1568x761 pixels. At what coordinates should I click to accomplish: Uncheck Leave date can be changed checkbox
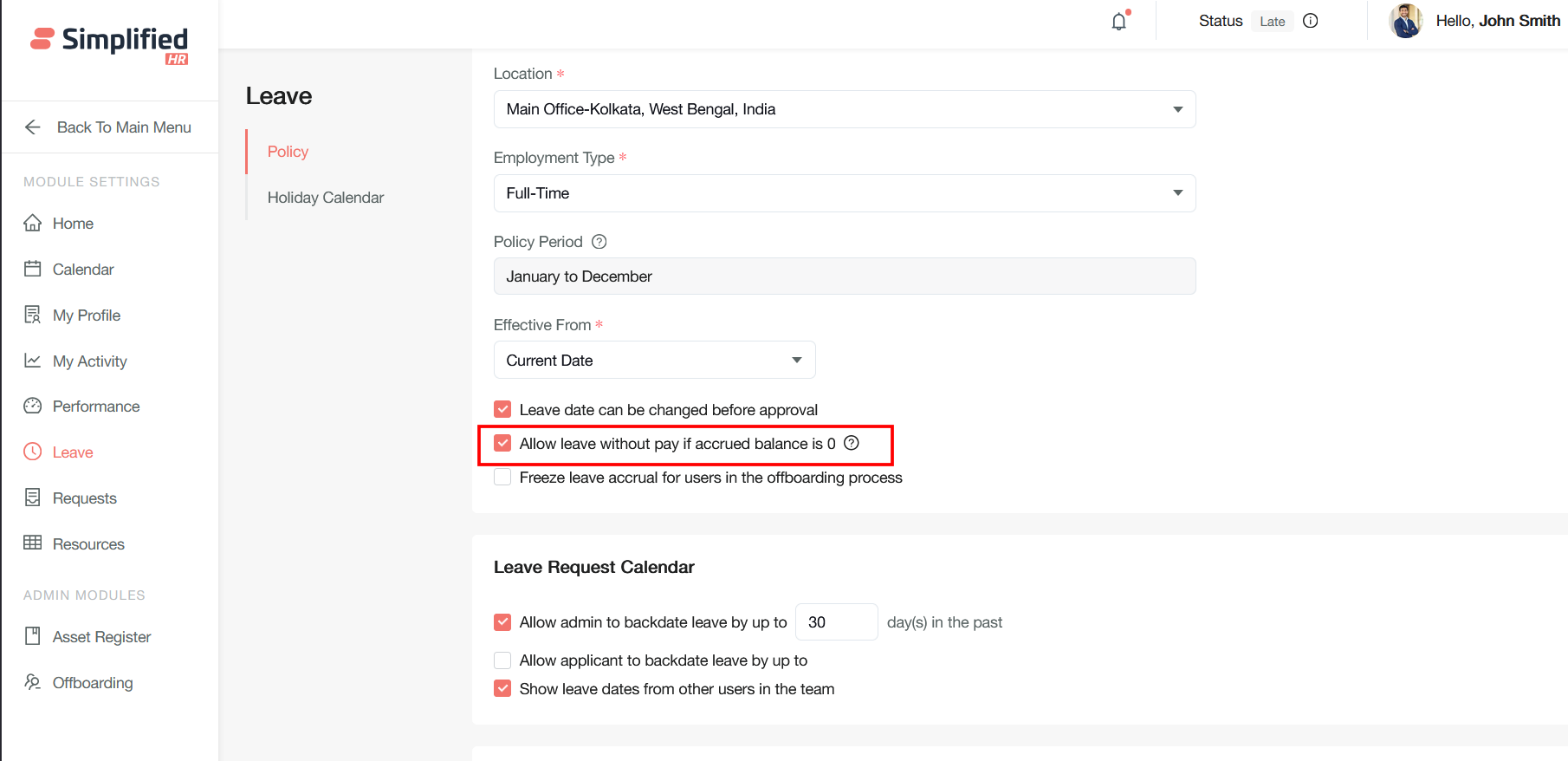click(x=502, y=409)
